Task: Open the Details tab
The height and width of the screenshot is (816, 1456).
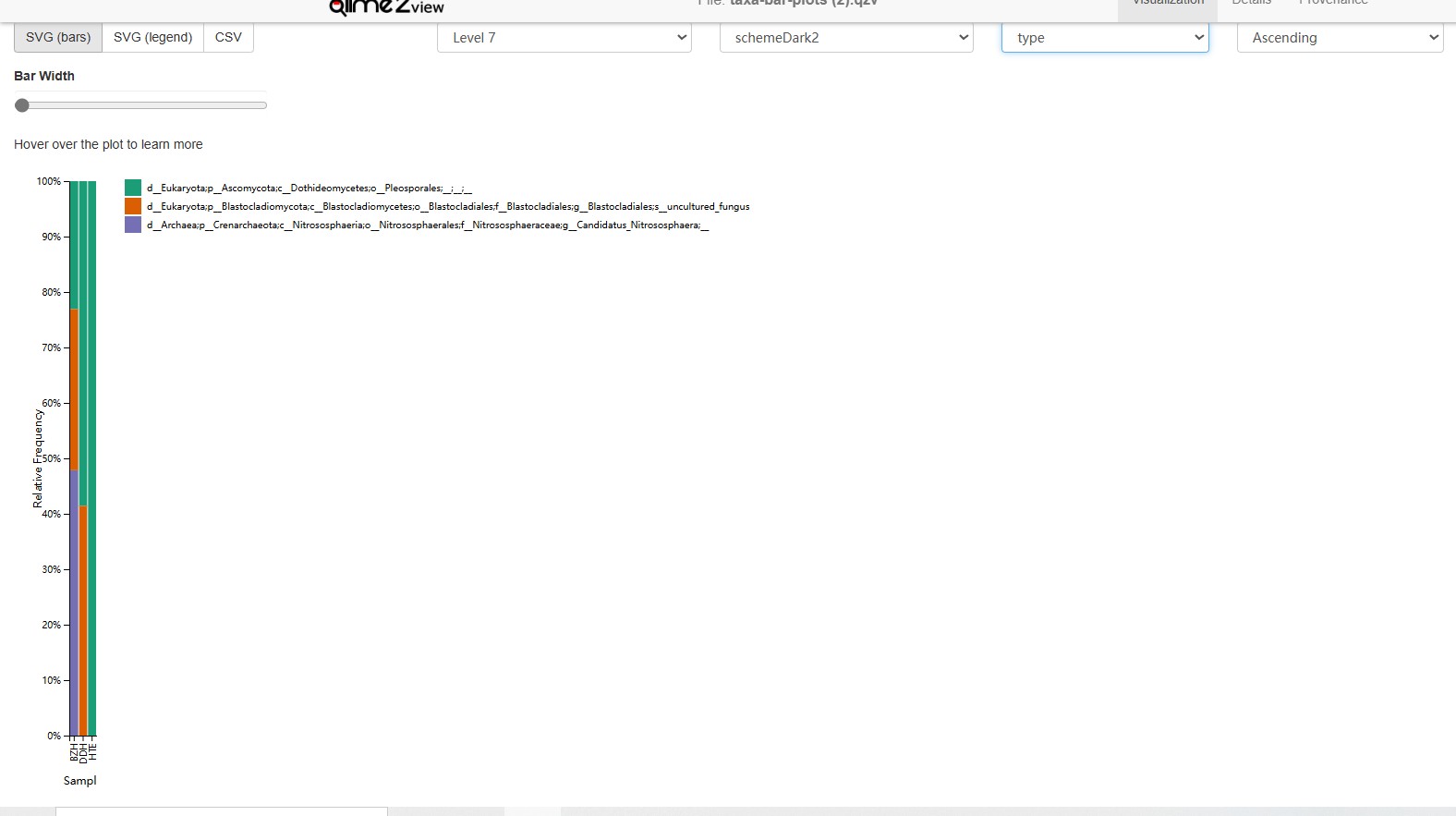Action: [1252, 4]
